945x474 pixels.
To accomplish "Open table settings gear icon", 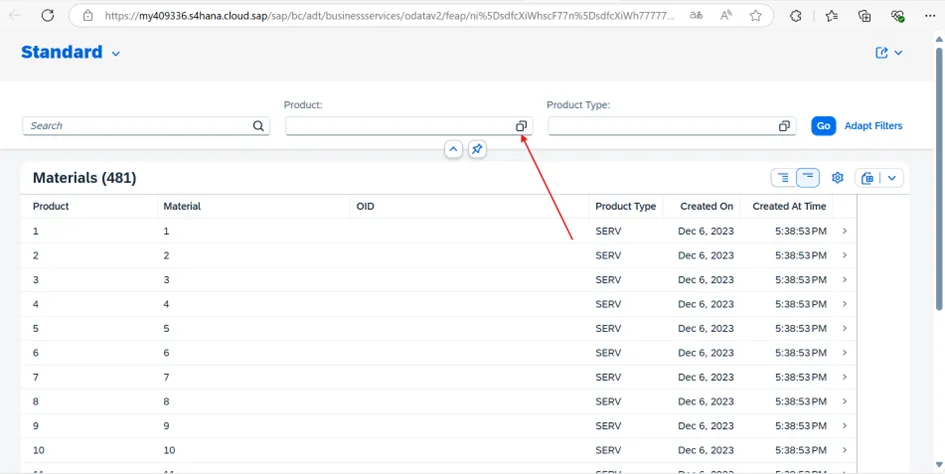I will [x=838, y=178].
